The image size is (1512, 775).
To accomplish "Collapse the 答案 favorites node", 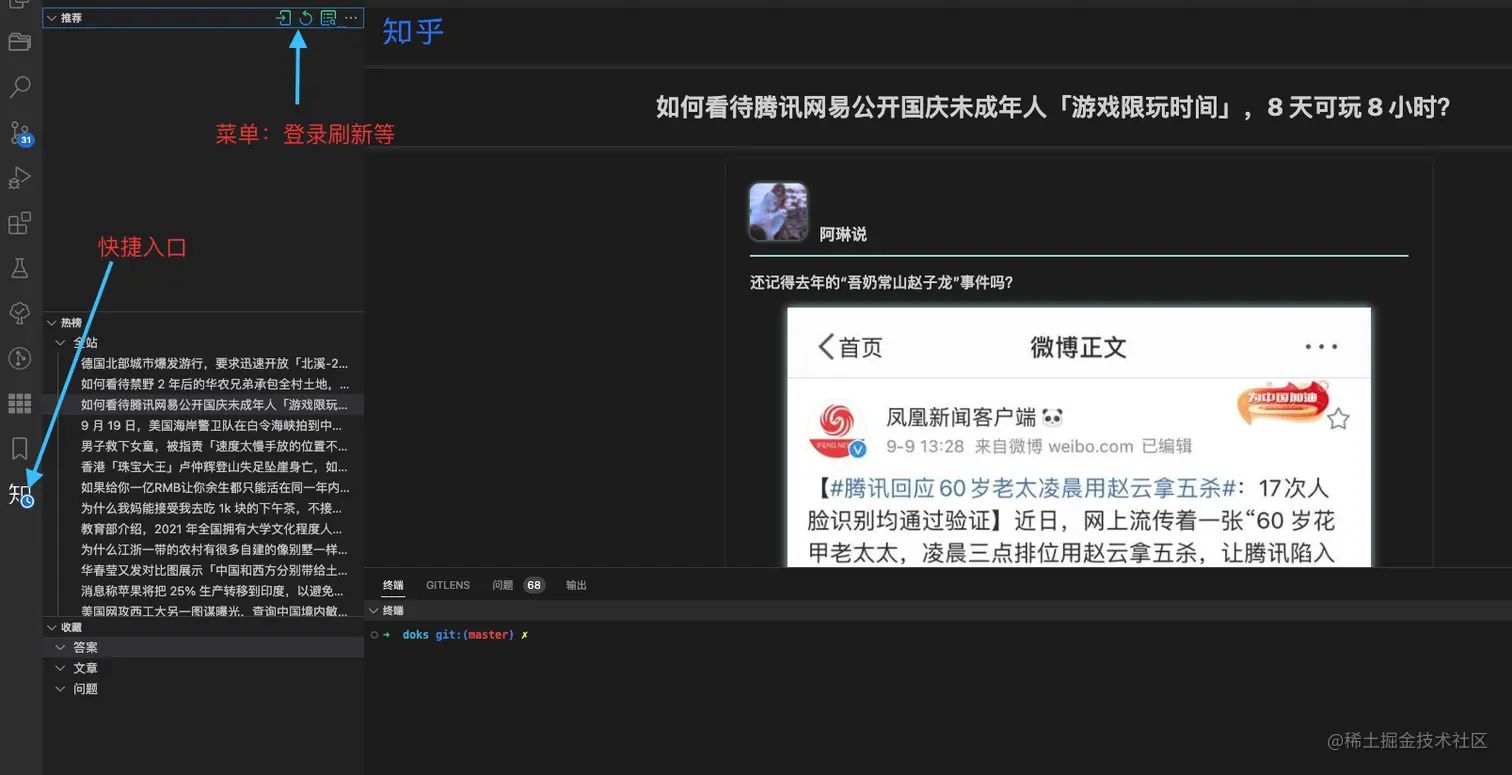I will coord(62,647).
